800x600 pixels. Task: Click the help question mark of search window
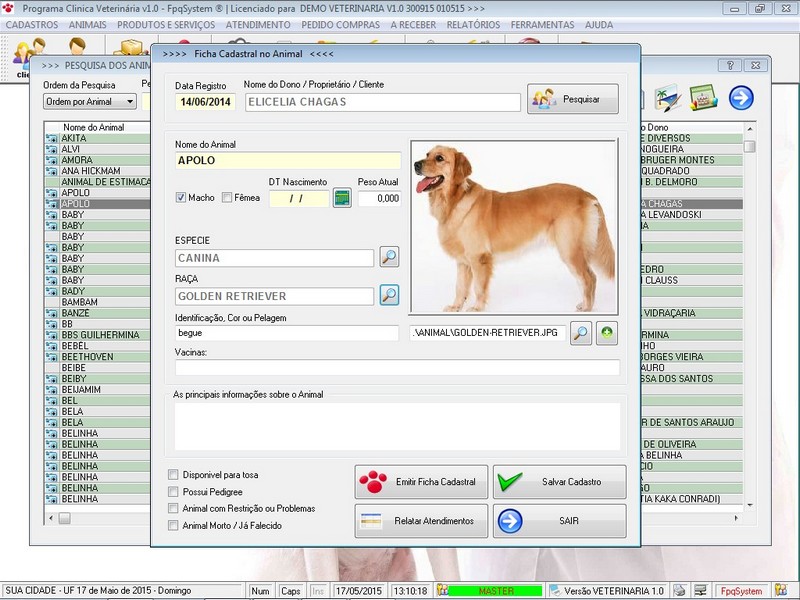(x=730, y=65)
